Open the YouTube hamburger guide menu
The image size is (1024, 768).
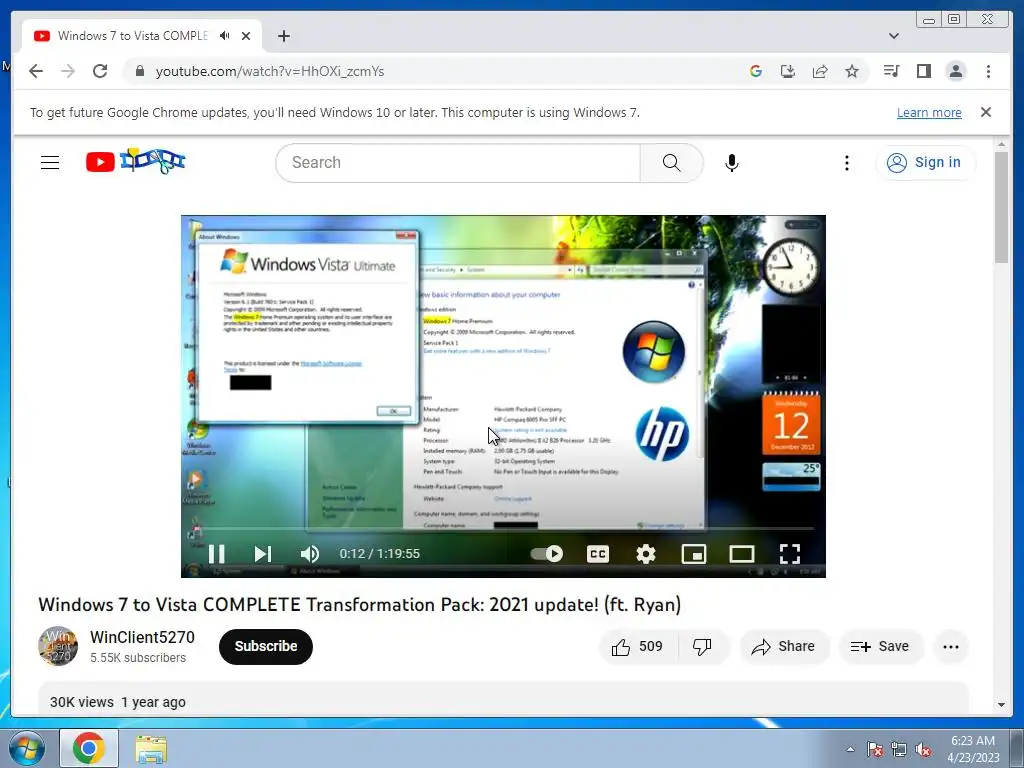[x=50, y=163]
